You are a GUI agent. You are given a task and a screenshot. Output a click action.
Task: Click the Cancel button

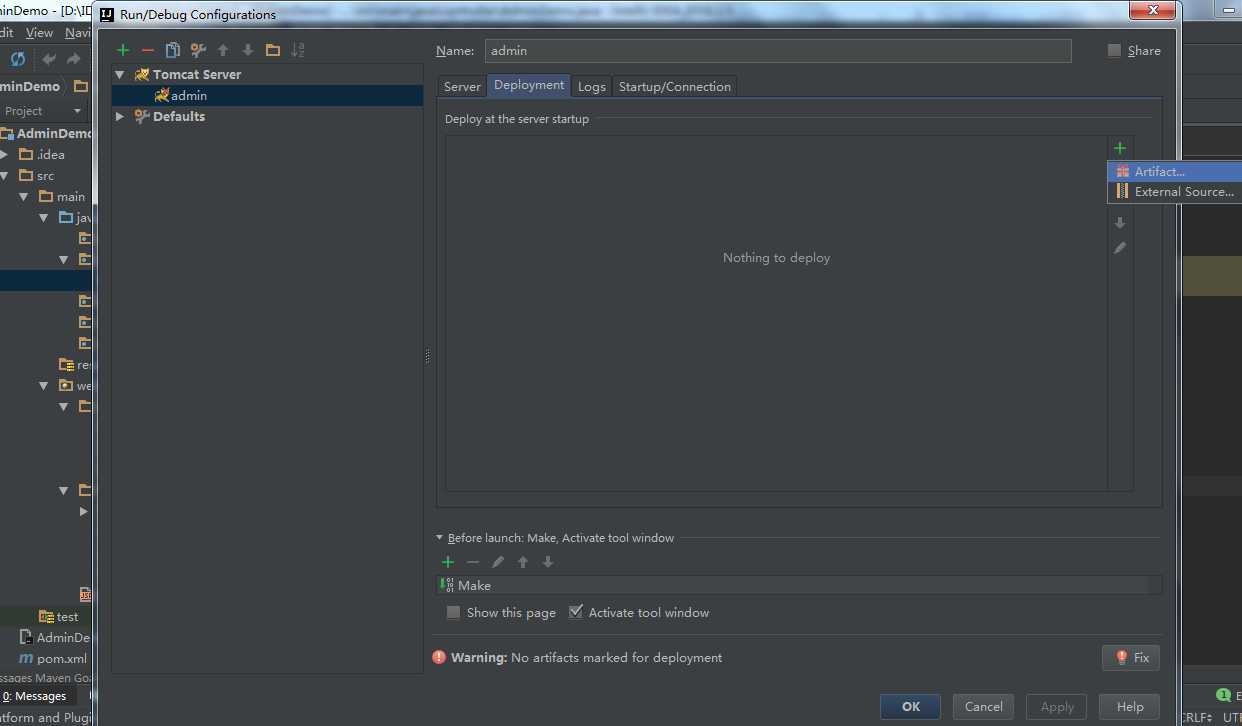point(983,706)
